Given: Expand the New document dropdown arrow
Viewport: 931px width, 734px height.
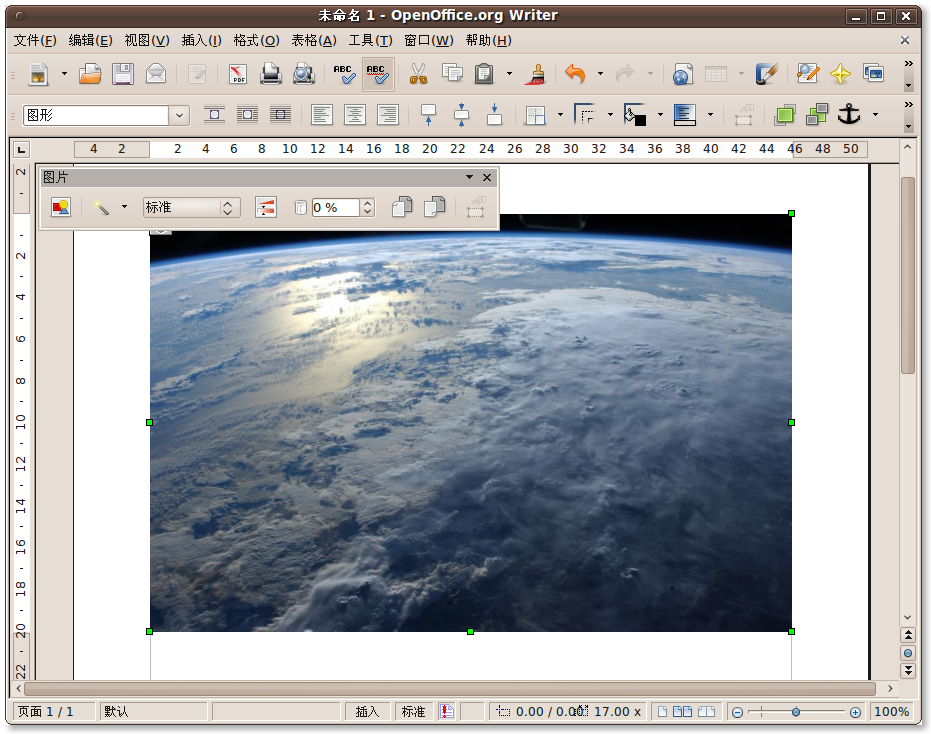Looking at the screenshot, I should [x=64, y=74].
